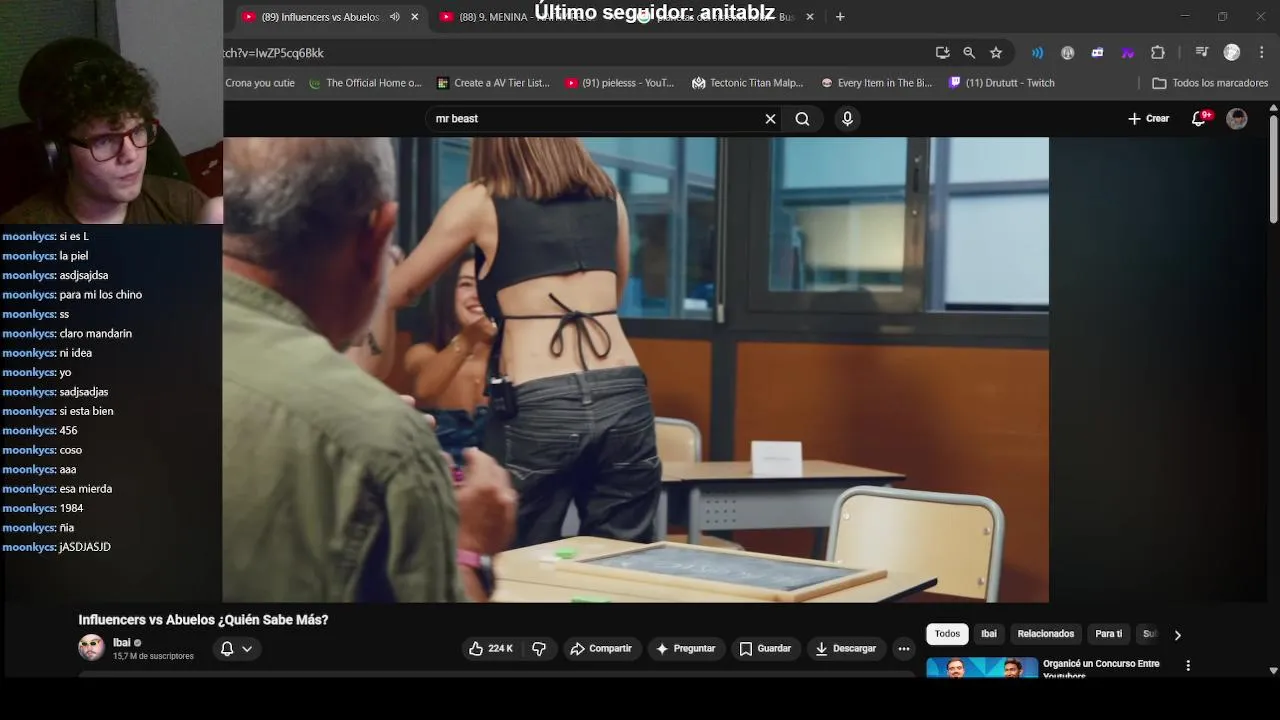Select the Para ti filter chip
Image resolution: width=1280 pixels, height=720 pixels.
[x=1108, y=634]
